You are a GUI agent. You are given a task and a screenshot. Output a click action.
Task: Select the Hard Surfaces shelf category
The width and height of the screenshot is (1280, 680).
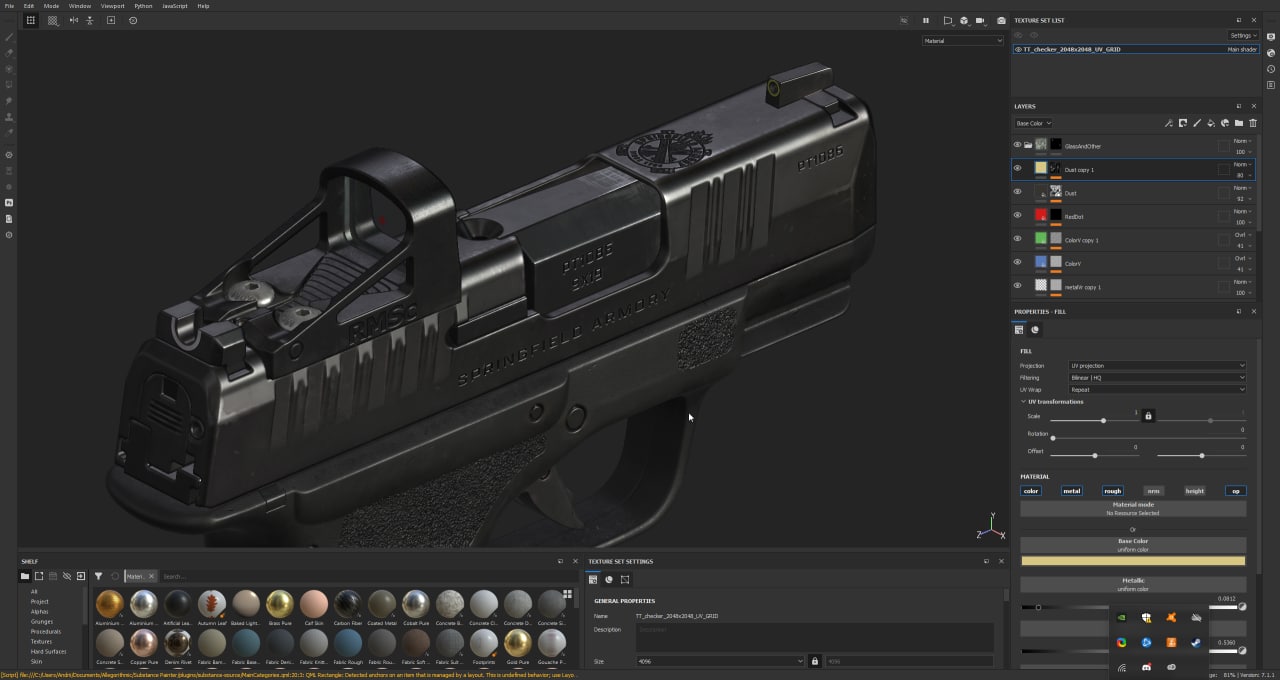(x=48, y=651)
